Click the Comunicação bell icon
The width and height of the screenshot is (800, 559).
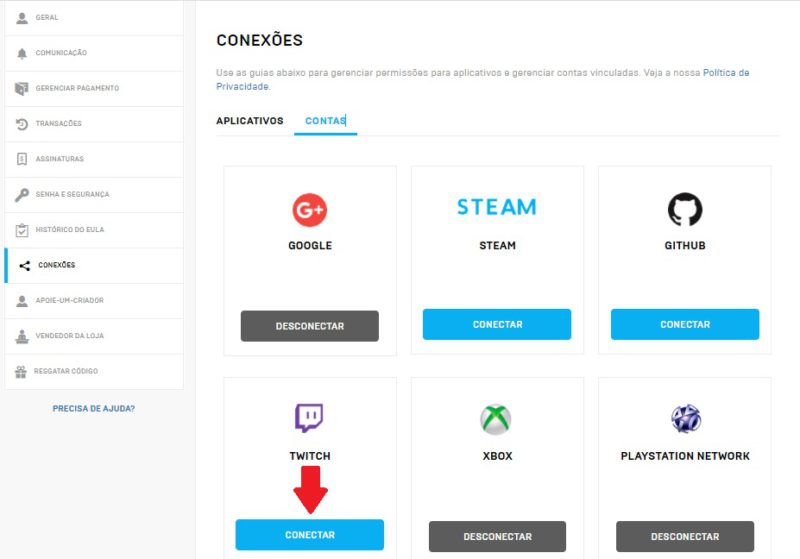[22, 53]
